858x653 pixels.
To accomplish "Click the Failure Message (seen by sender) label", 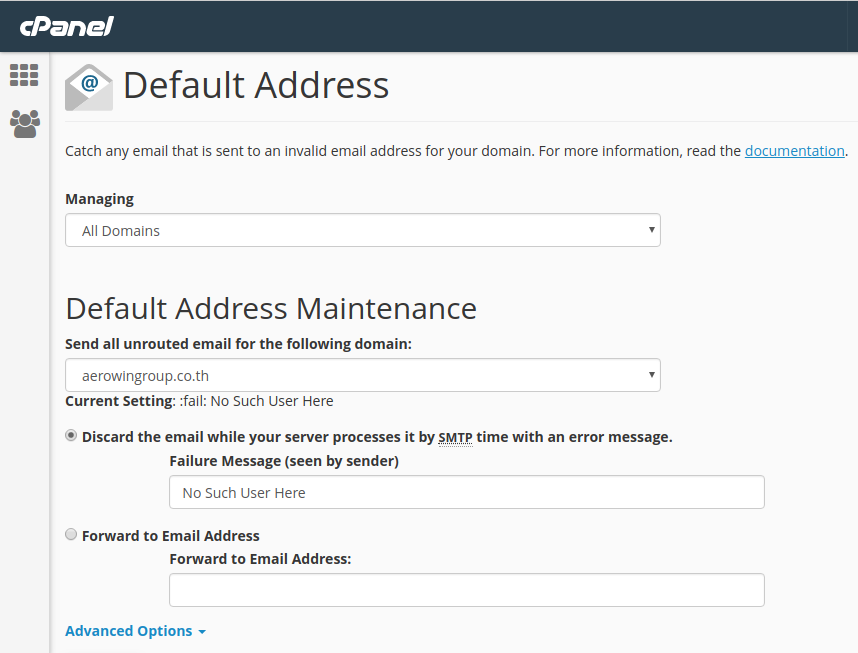I will point(284,461).
